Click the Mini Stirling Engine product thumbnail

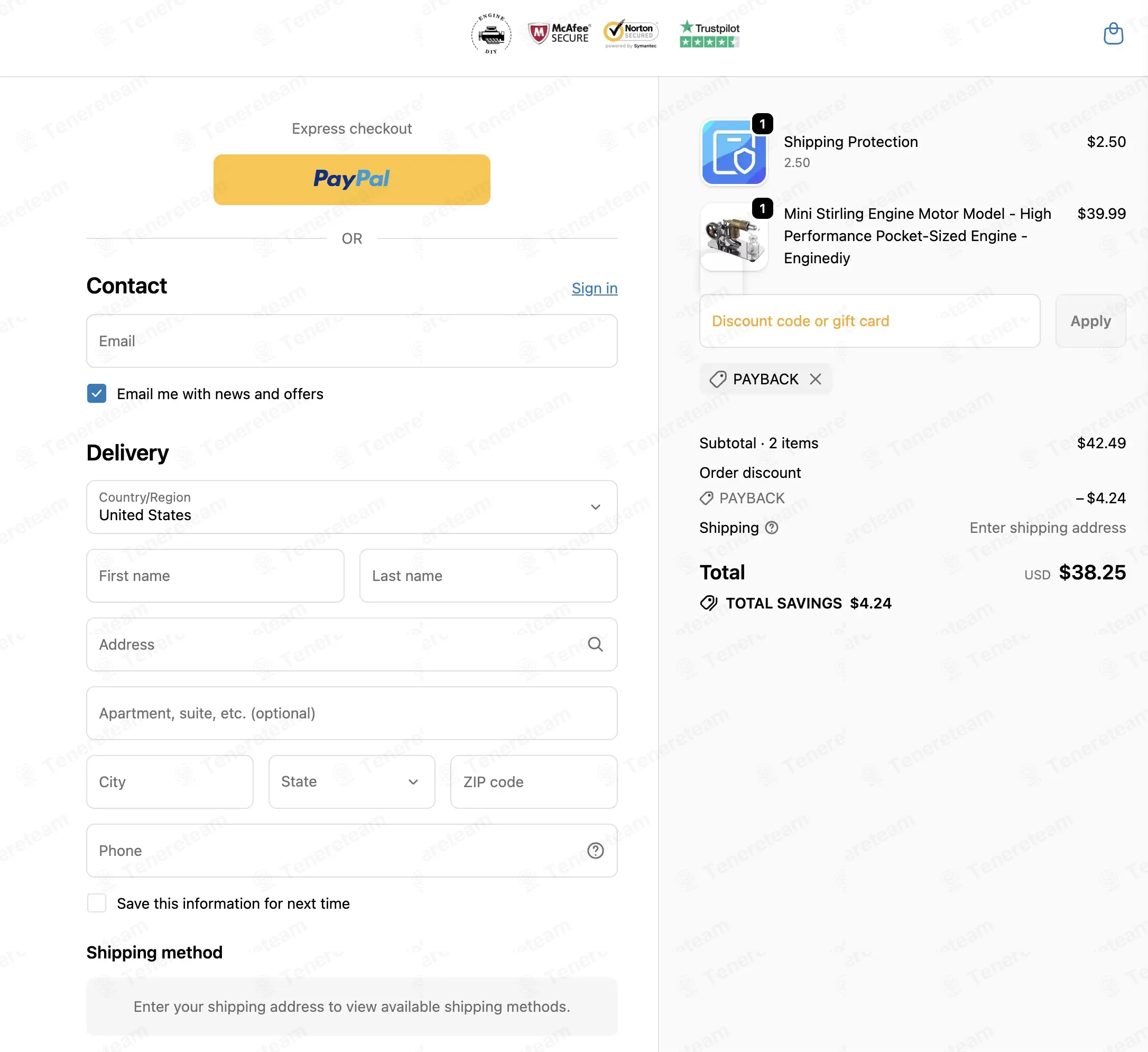pos(734,237)
